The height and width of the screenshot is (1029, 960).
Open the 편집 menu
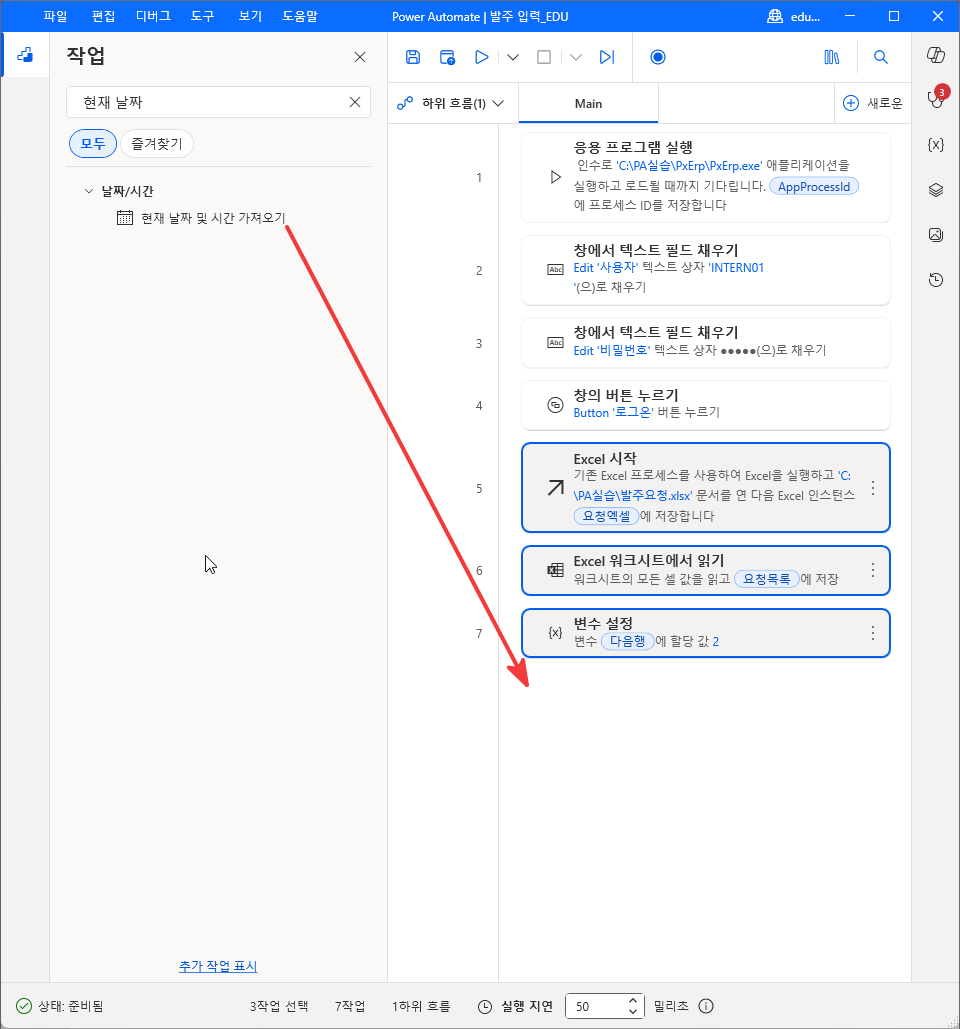103,16
